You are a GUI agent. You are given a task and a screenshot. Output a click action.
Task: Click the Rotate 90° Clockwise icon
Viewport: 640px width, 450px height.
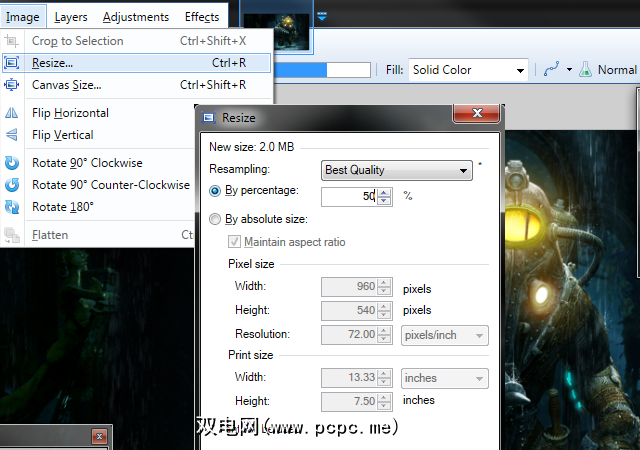click(x=11, y=163)
